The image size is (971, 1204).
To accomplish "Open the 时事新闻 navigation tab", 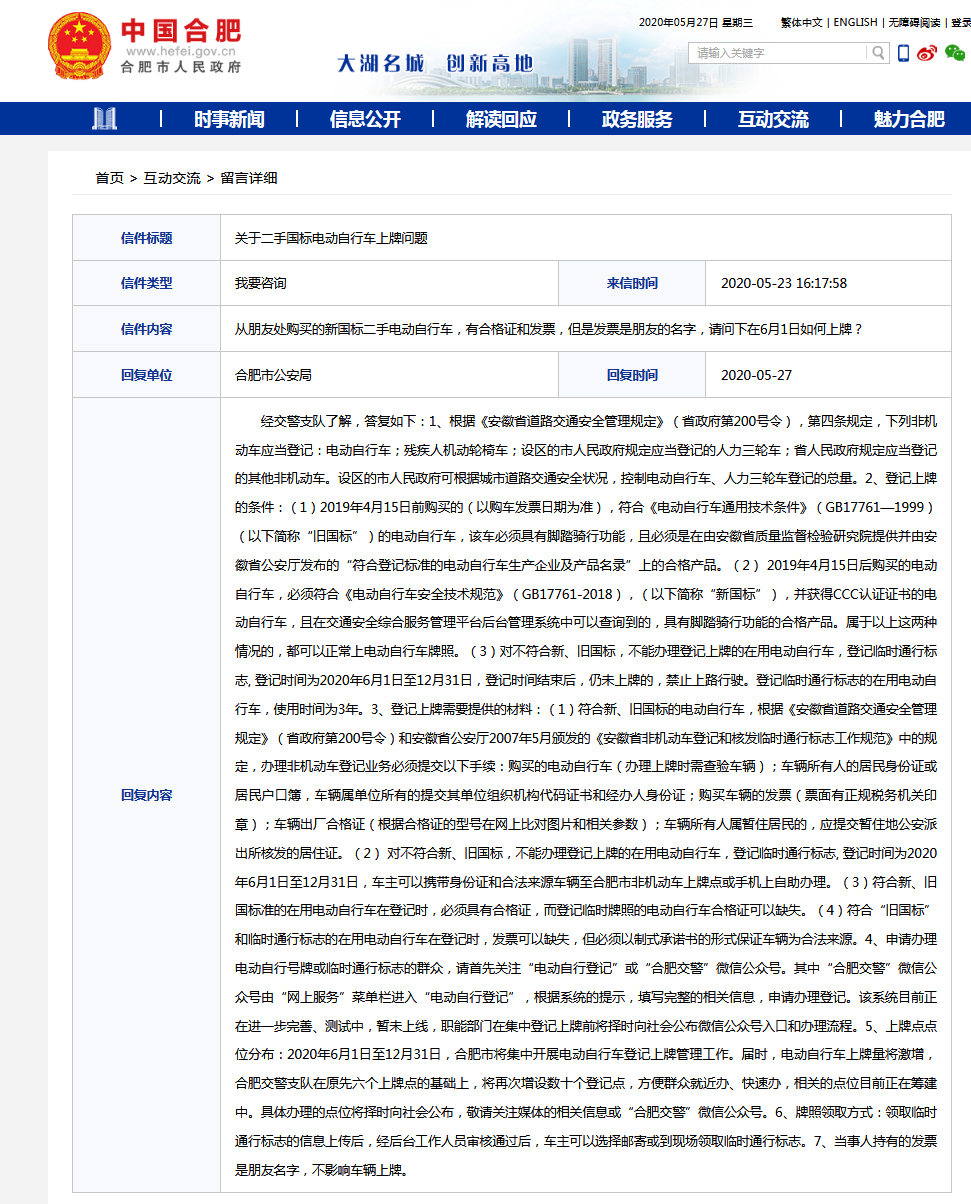I will (229, 119).
